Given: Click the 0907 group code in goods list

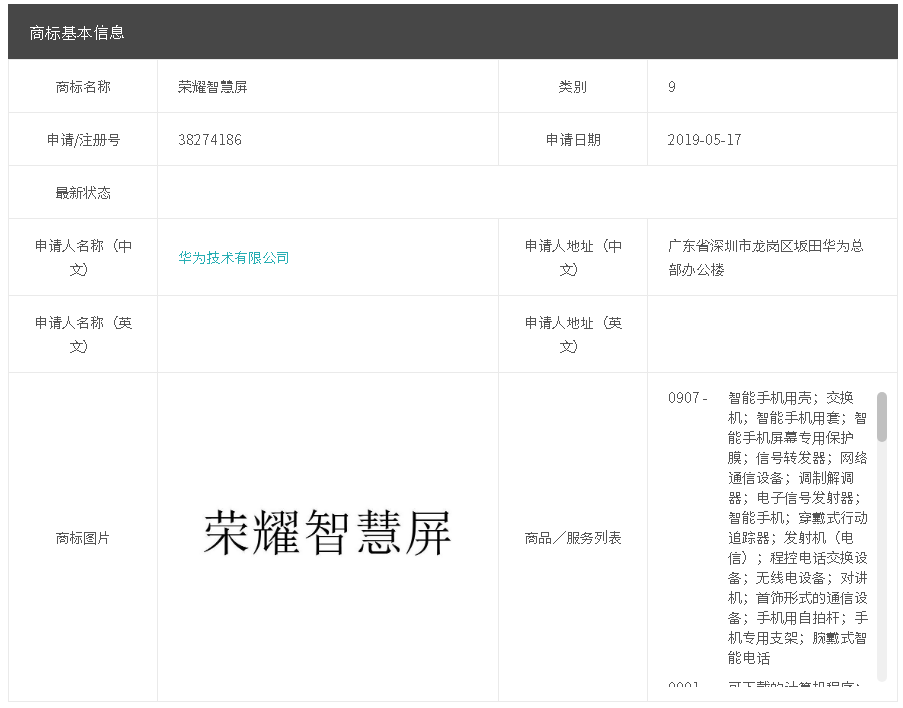Looking at the screenshot, I should pos(687,398).
